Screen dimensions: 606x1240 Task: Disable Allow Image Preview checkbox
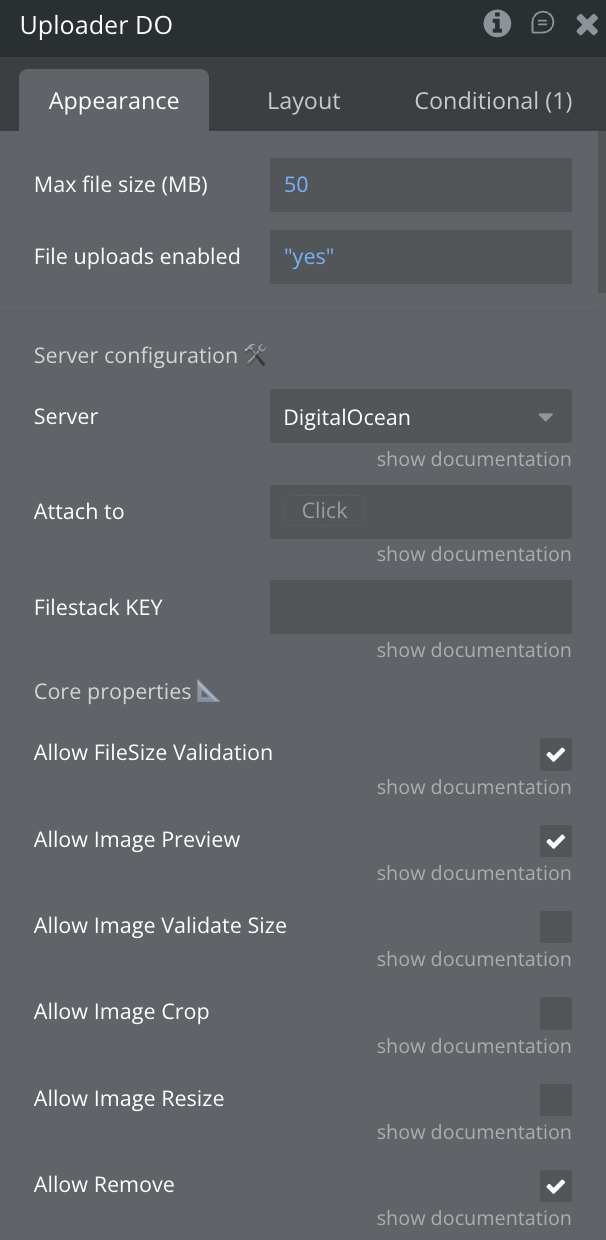click(556, 841)
